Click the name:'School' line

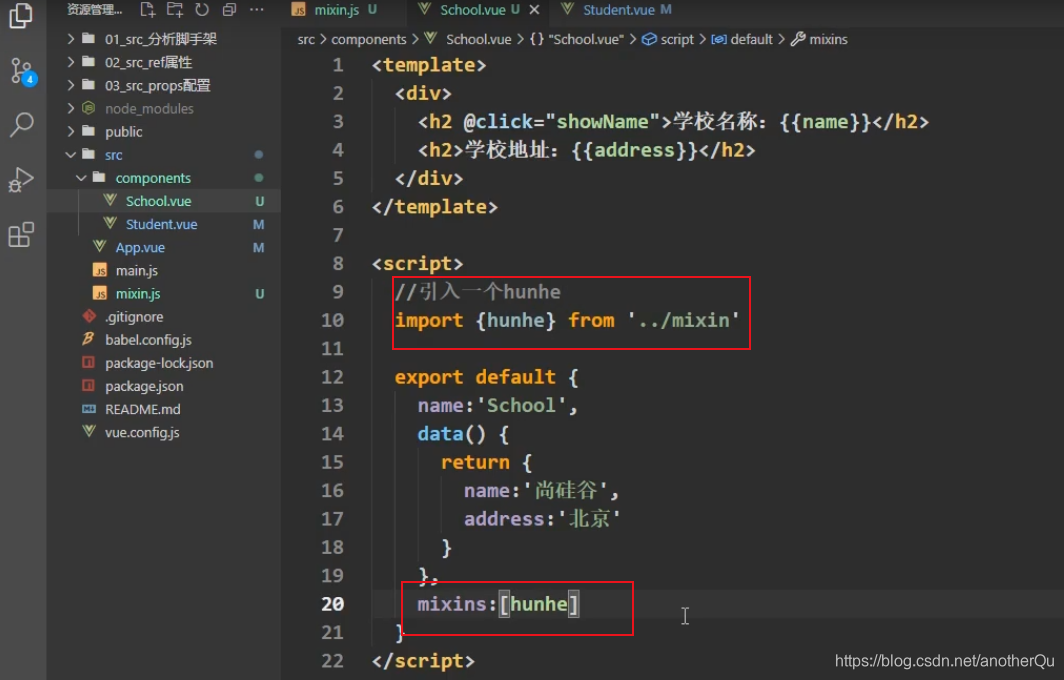coord(497,406)
